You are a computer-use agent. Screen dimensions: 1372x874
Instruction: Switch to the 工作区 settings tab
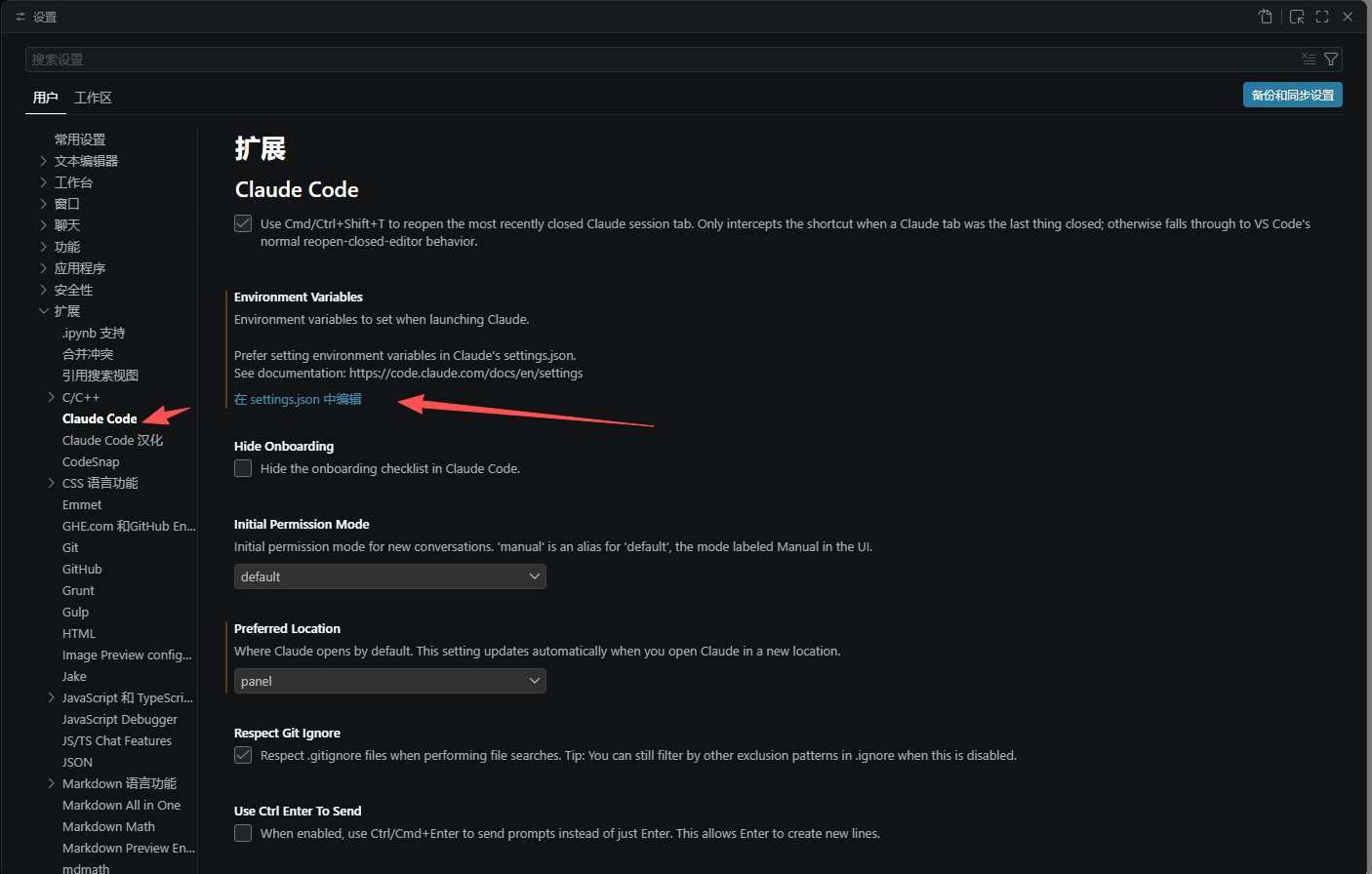point(93,98)
